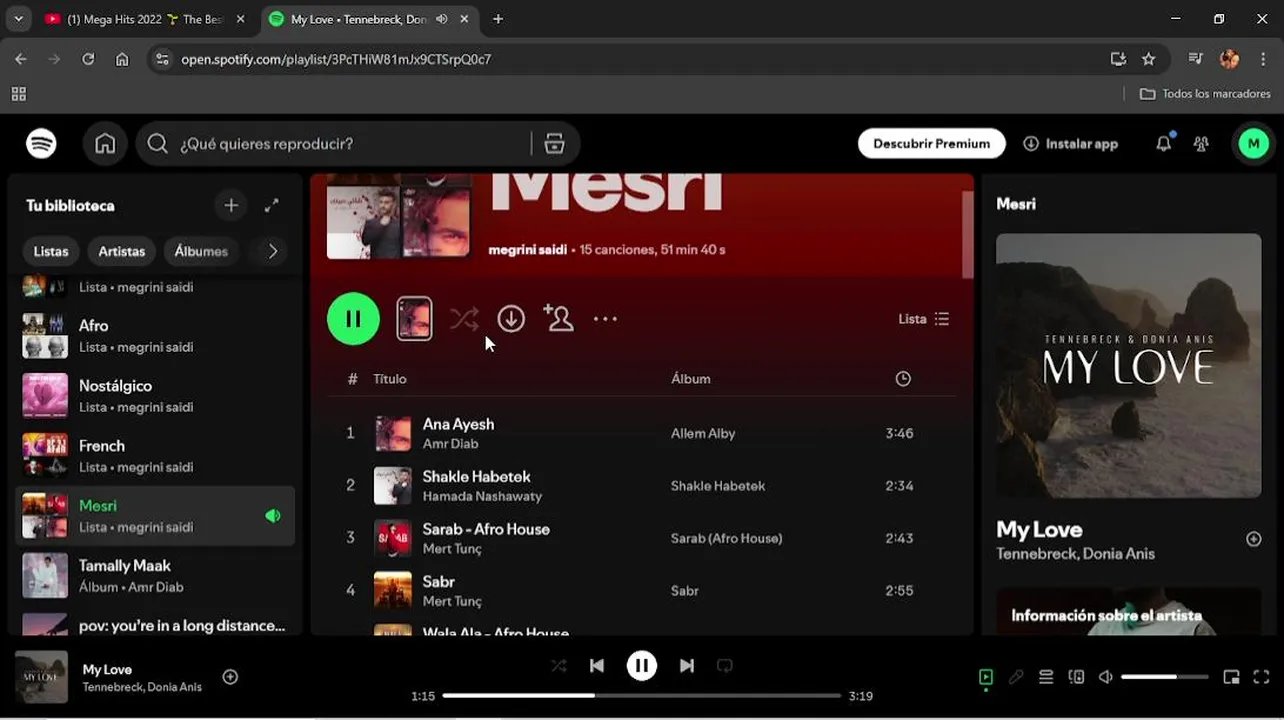Open the Nostálgico playlist
The image size is (1284, 720).
tap(155, 396)
